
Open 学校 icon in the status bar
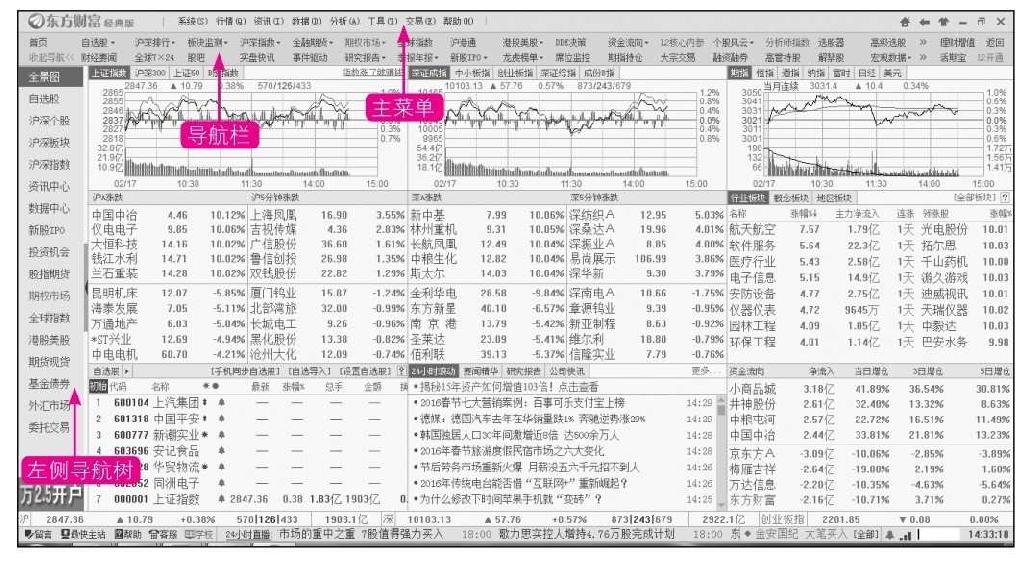click(200, 534)
